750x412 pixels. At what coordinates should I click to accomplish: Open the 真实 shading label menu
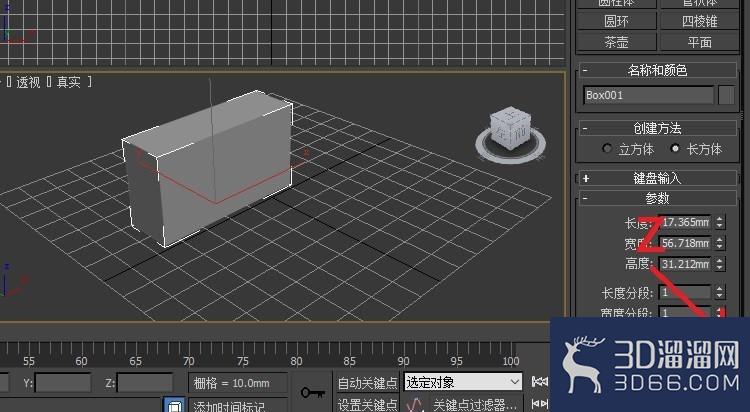(x=68, y=82)
